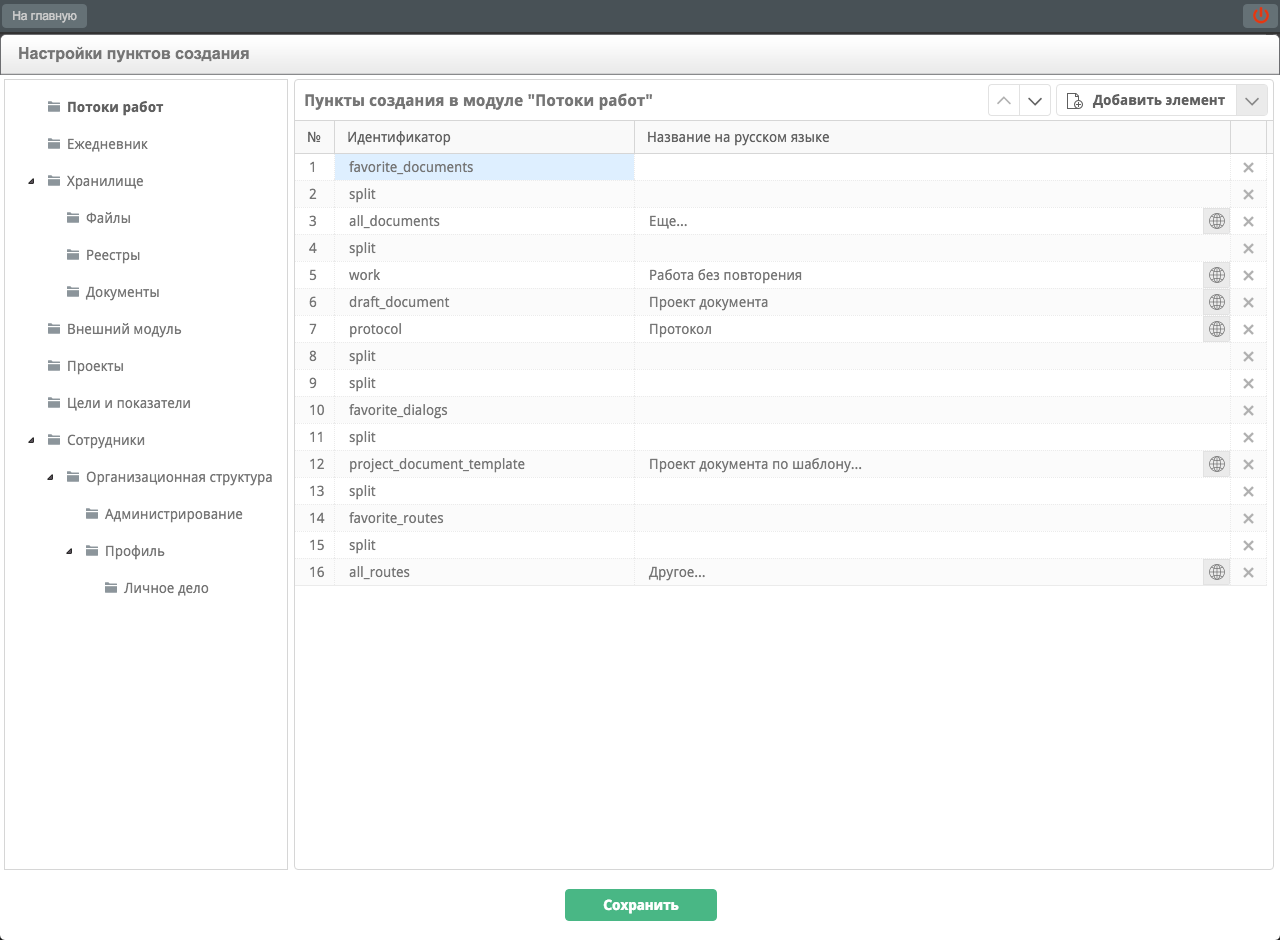Click the Другое... name cell
1280x940 pixels.
[918, 572]
